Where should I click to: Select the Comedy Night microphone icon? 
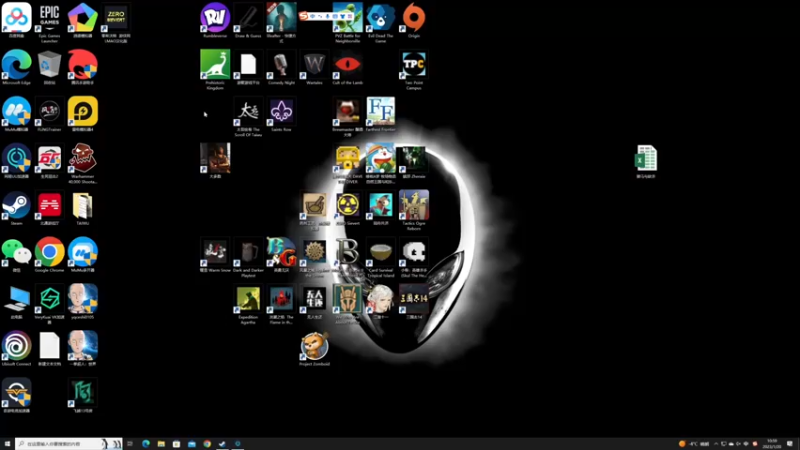(x=281, y=65)
